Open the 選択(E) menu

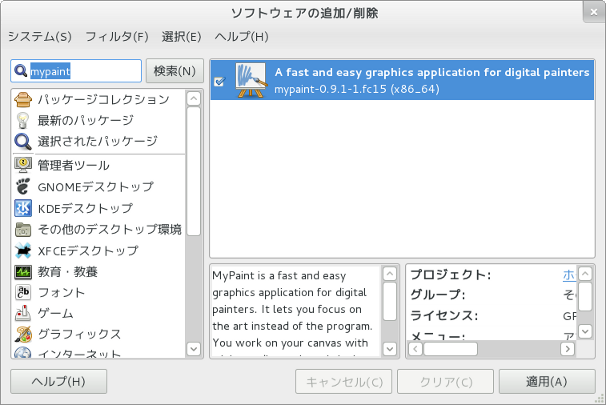click(181, 37)
